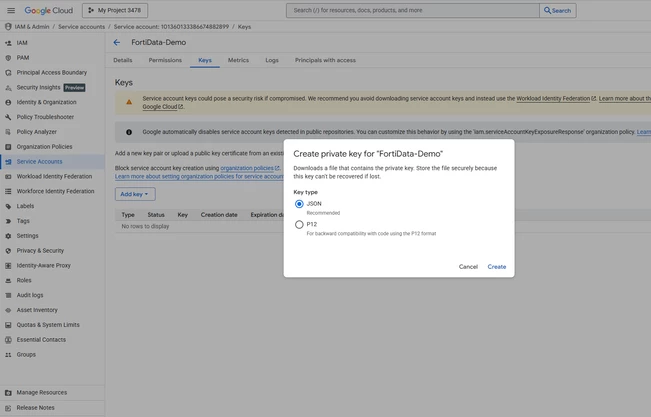Click the Key column header
The image size is (651, 417).
[183, 215]
